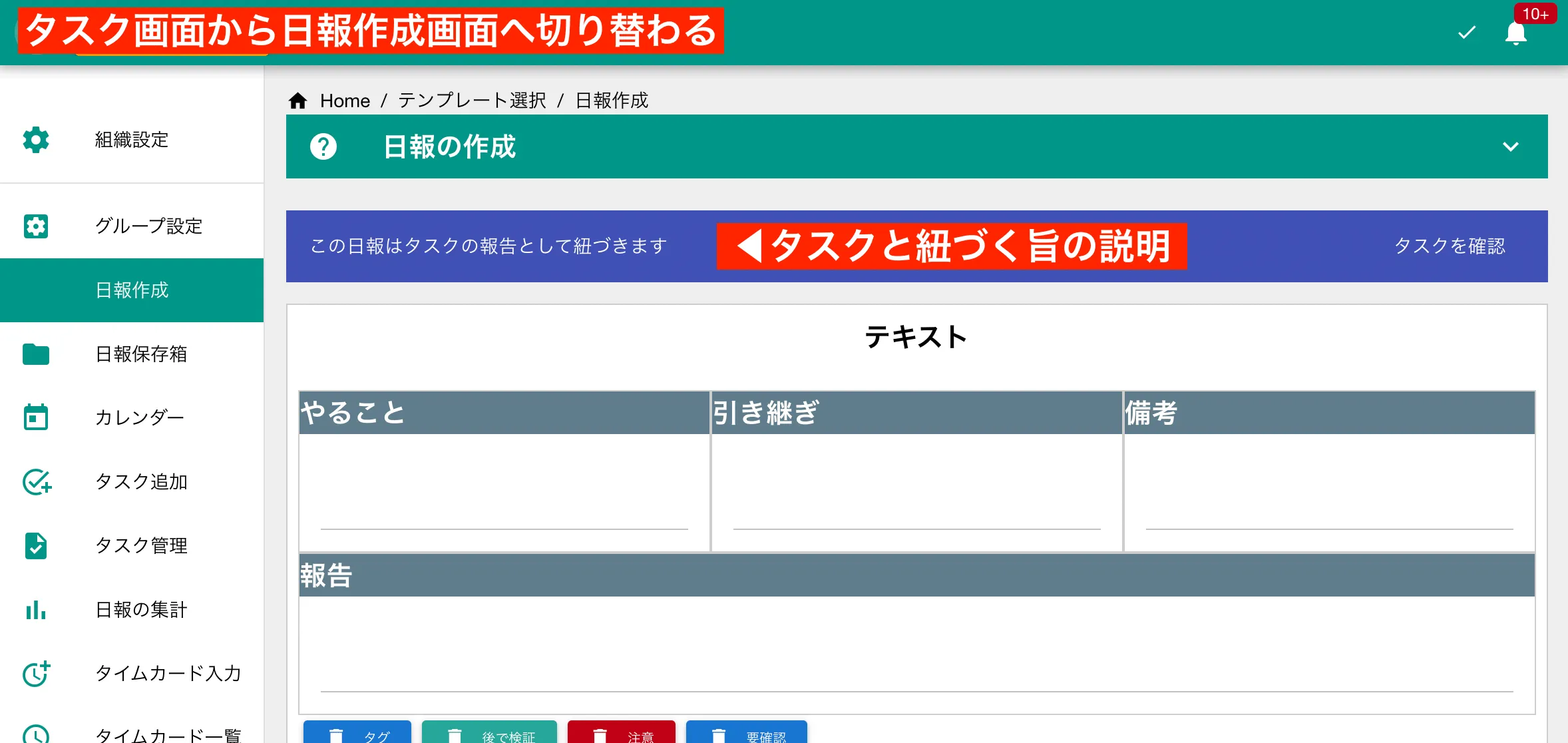Collapse the 日報の作成 panel chevron
The image size is (1568, 743).
[1511, 147]
